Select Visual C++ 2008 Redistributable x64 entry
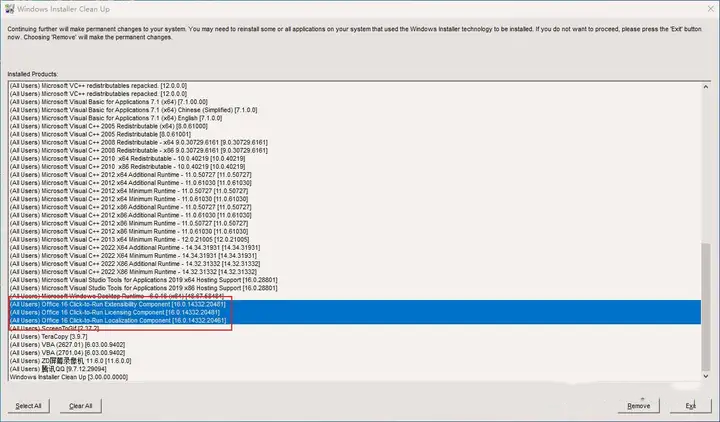Viewport: 720px width, 422px height. click(x=139, y=142)
